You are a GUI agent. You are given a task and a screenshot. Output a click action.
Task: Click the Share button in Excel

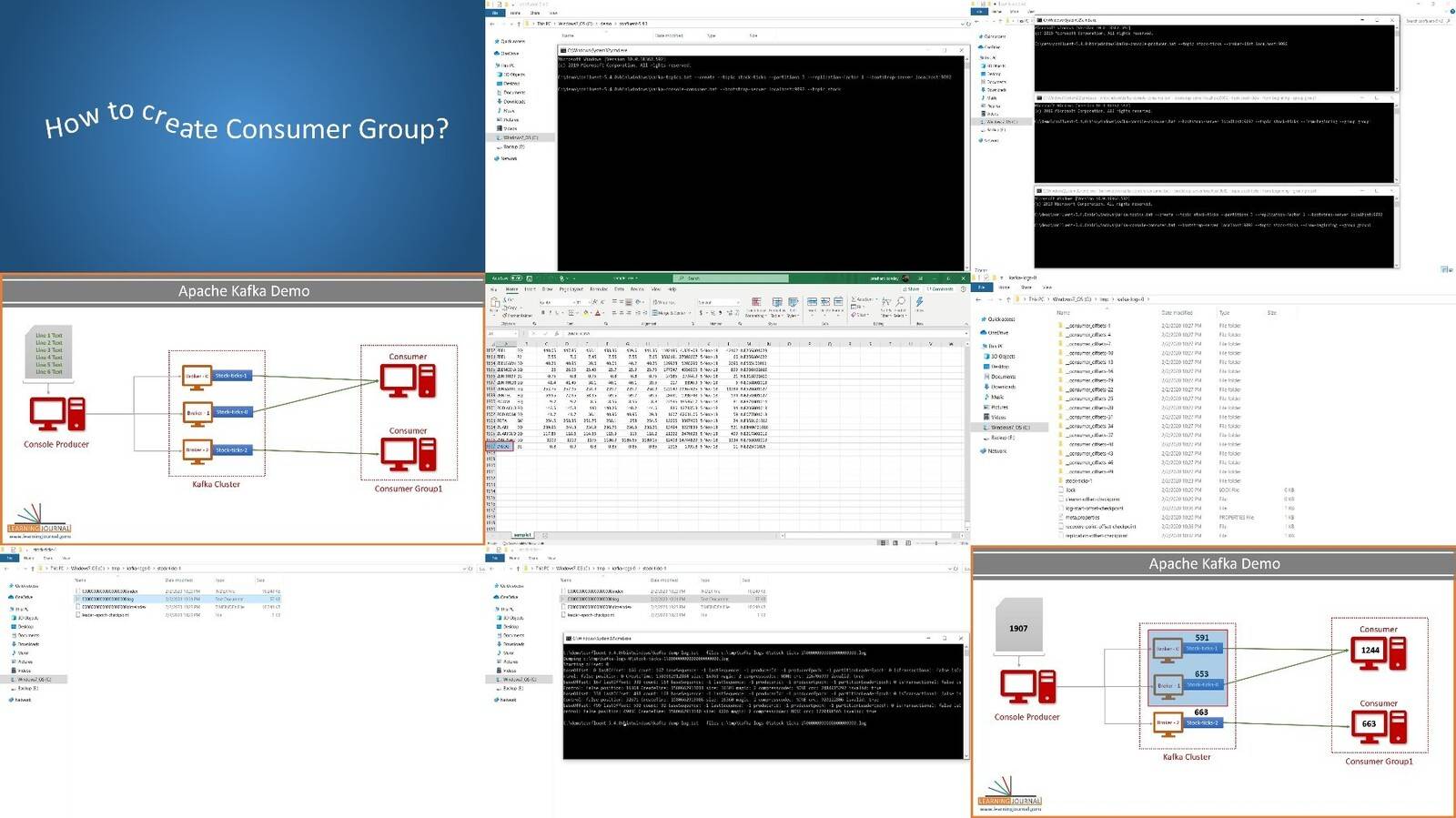coord(912,289)
